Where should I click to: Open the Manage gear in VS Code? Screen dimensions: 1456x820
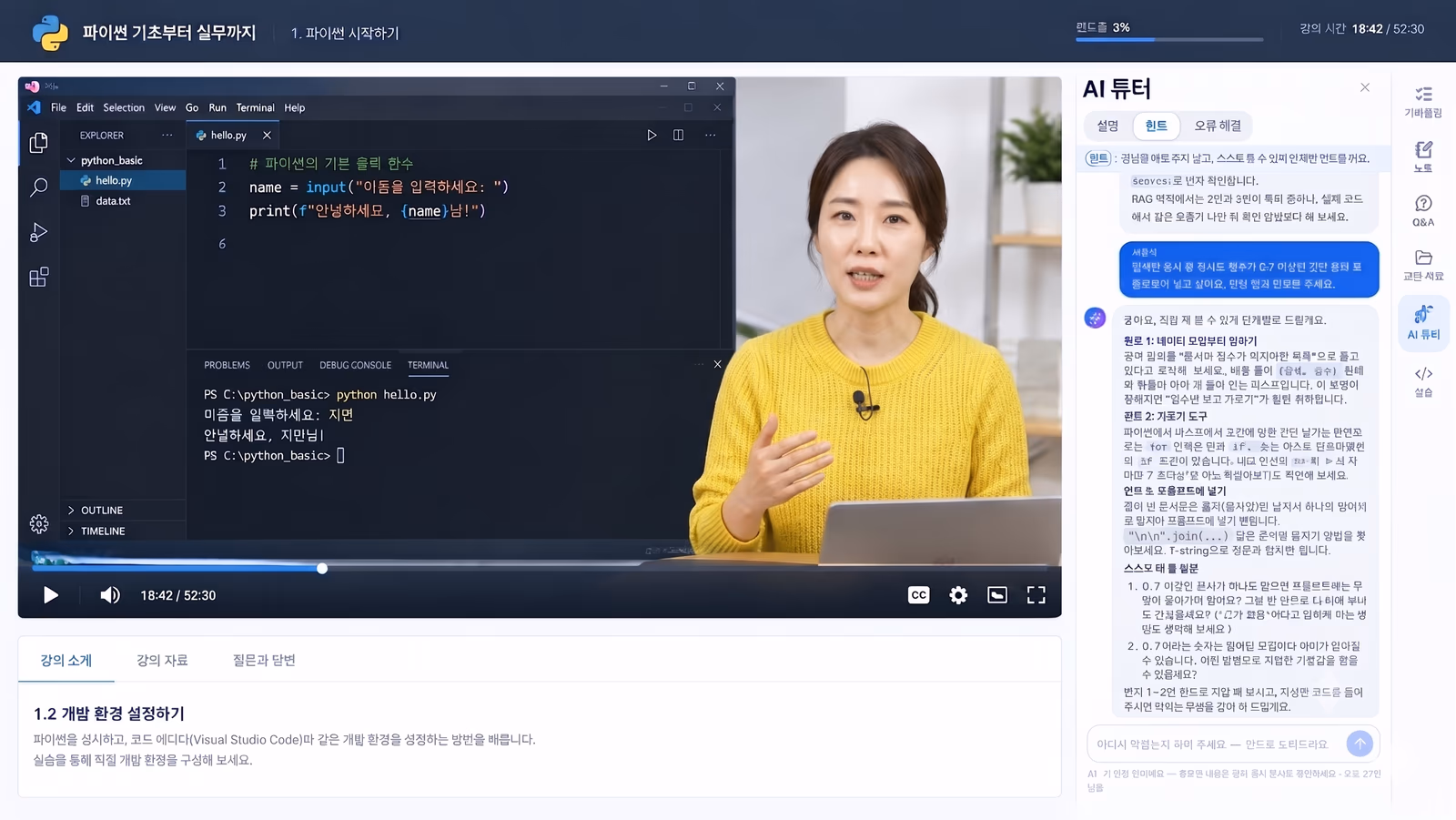tap(38, 523)
